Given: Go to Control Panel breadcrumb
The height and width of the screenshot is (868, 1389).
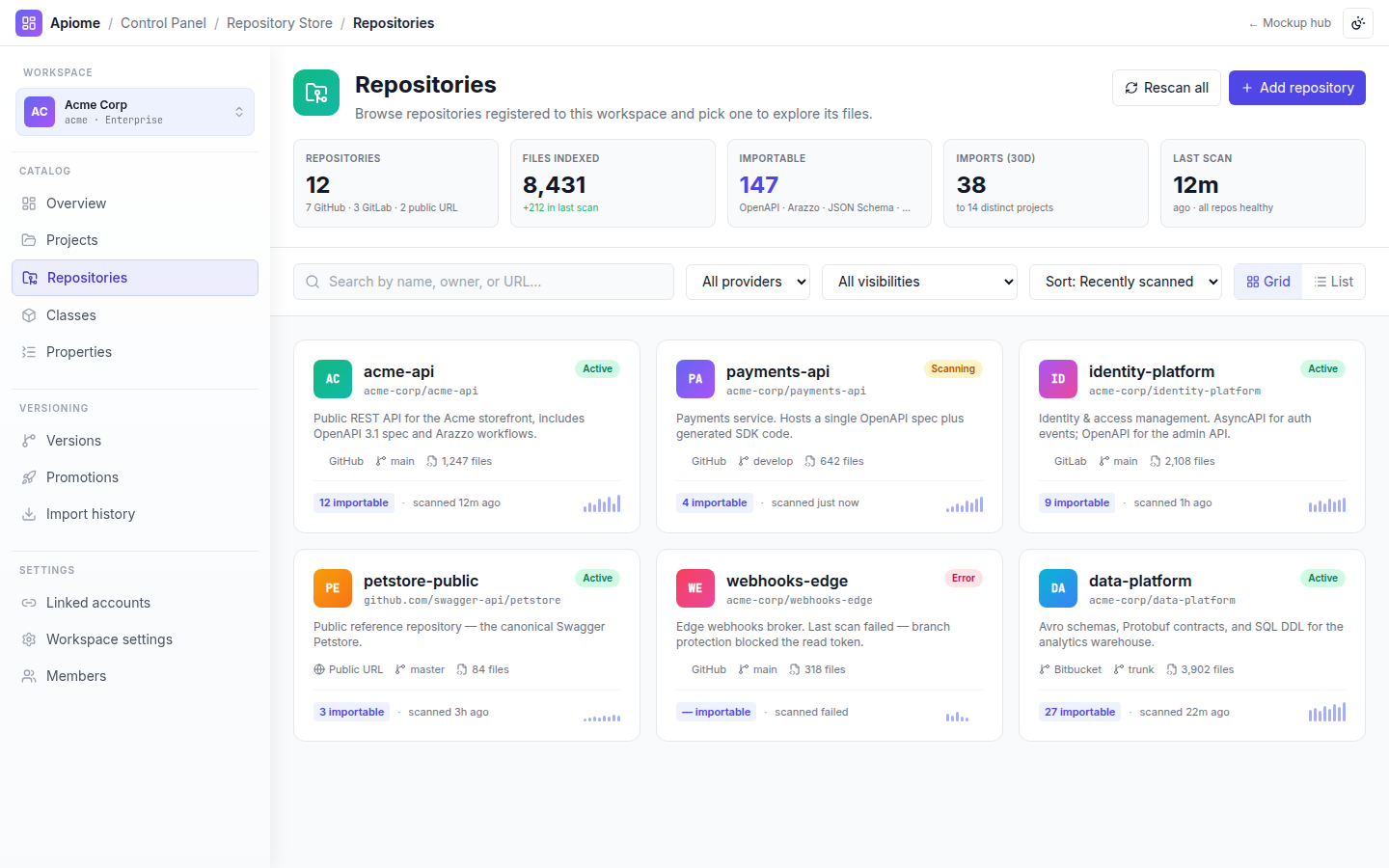Looking at the screenshot, I should point(163,23).
